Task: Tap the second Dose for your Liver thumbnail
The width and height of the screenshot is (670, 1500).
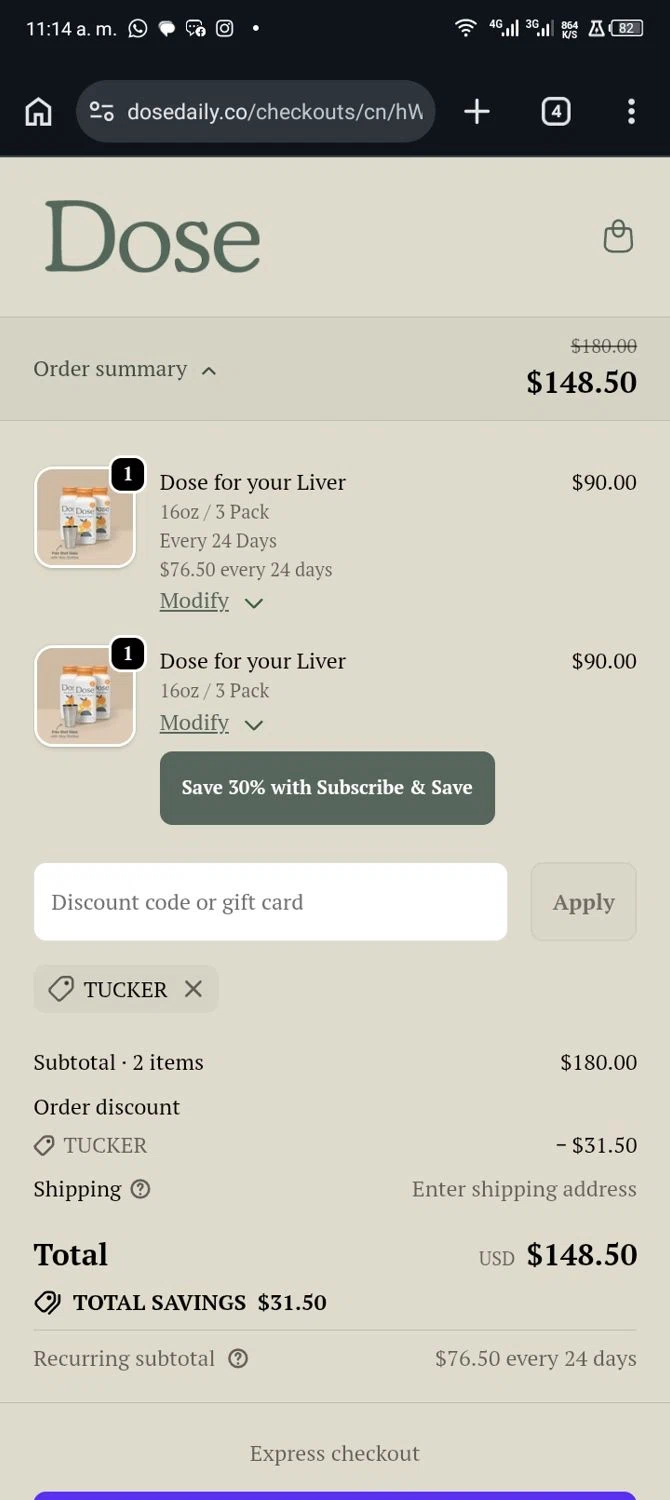Action: tap(85, 696)
